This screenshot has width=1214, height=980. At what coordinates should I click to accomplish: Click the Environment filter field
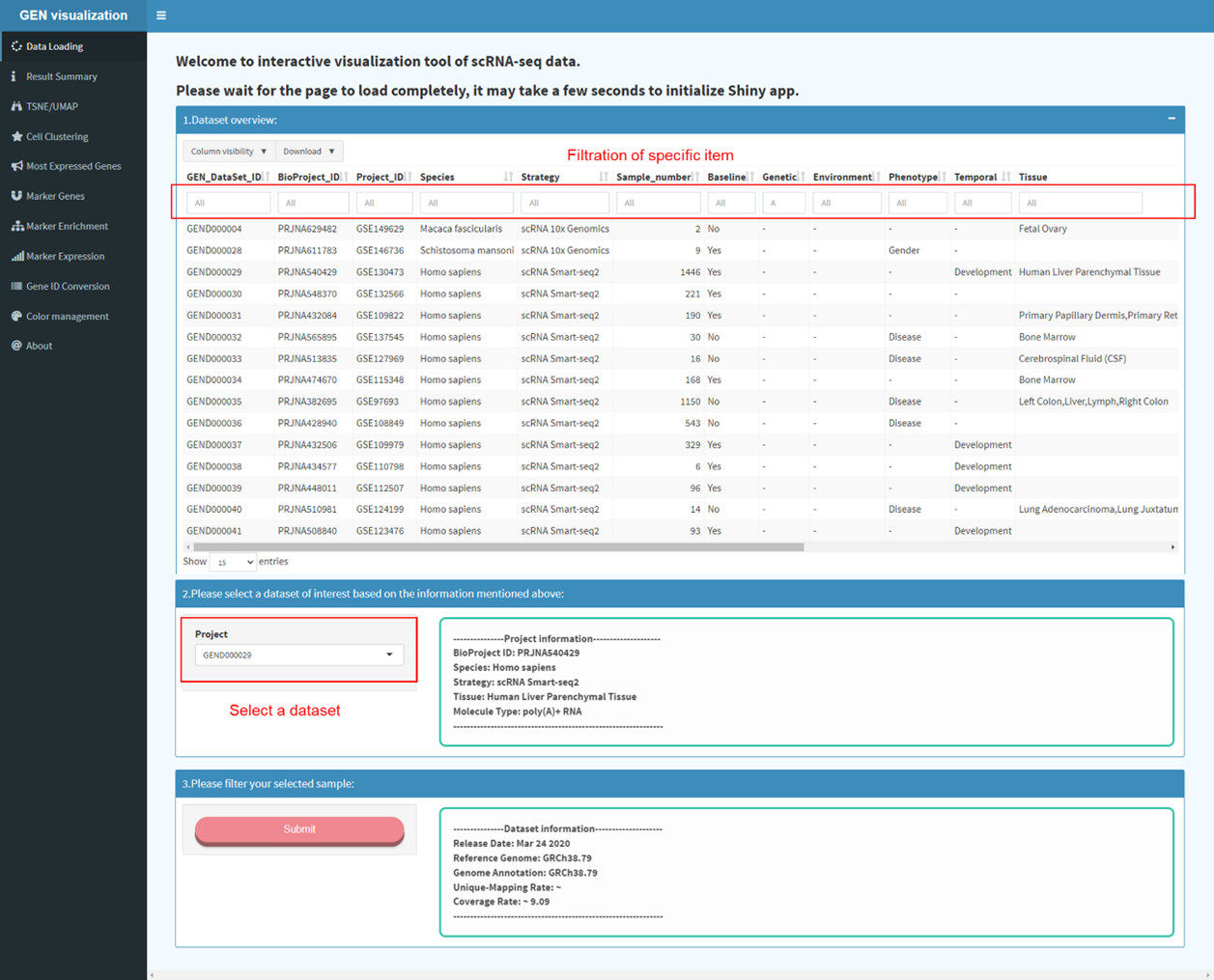point(847,203)
